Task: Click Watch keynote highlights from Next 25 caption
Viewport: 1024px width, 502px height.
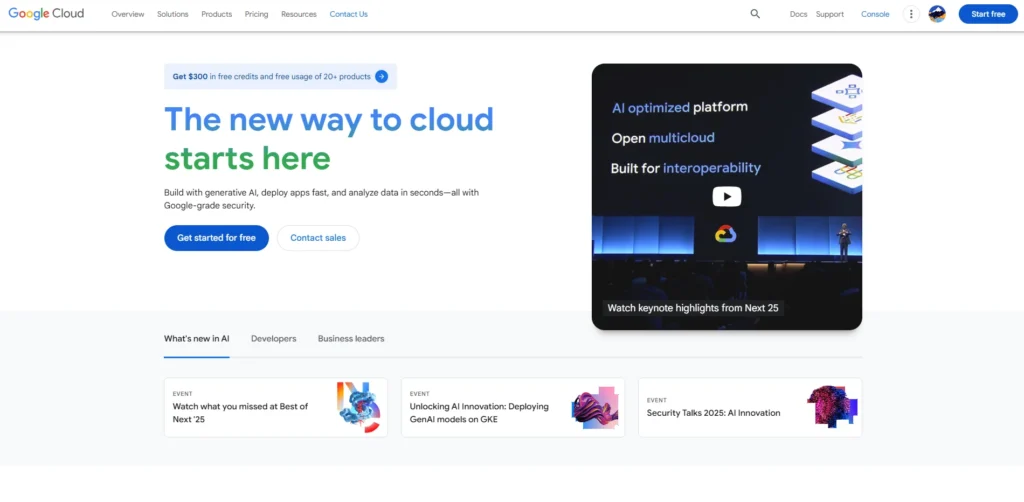Action: pos(693,308)
